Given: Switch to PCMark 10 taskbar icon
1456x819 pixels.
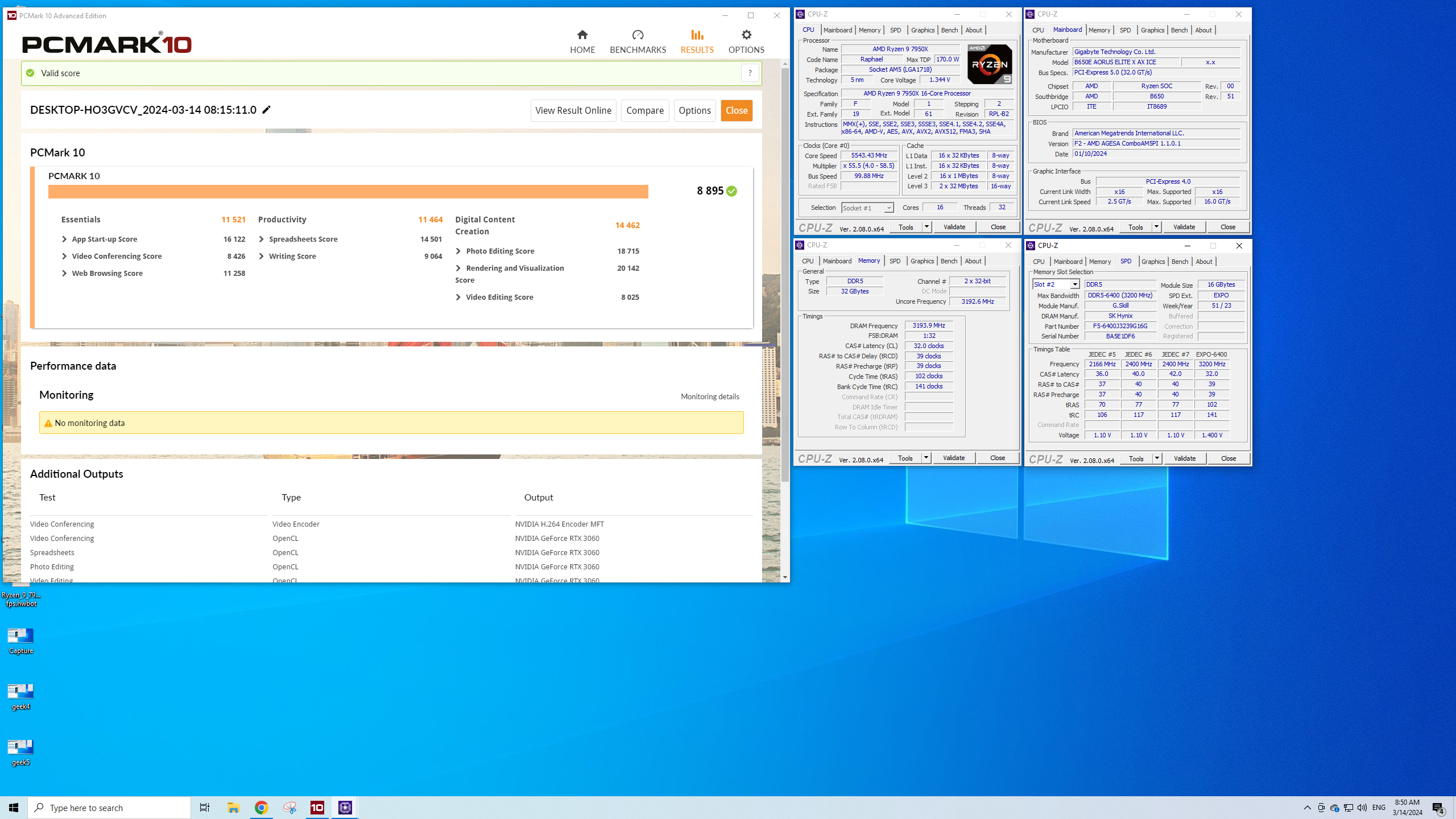Looking at the screenshot, I should (x=317, y=808).
